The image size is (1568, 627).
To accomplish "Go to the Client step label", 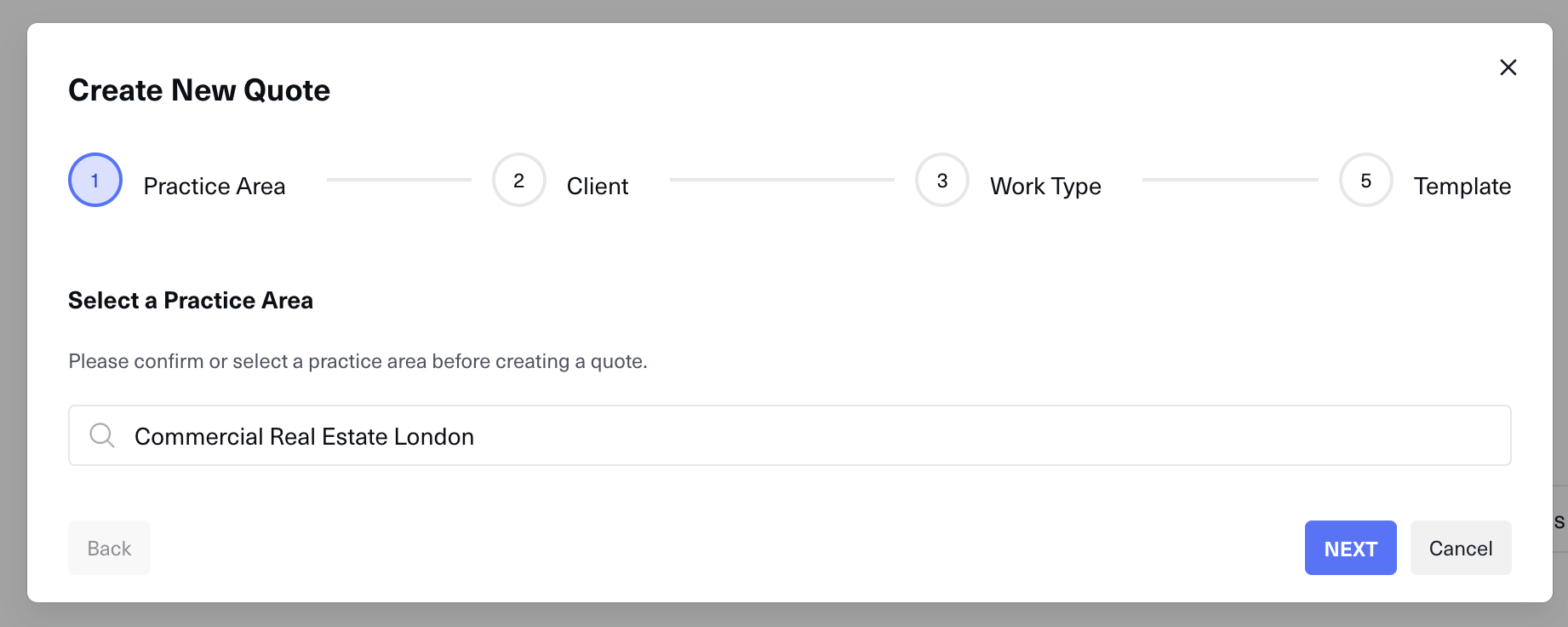I will [598, 186].
